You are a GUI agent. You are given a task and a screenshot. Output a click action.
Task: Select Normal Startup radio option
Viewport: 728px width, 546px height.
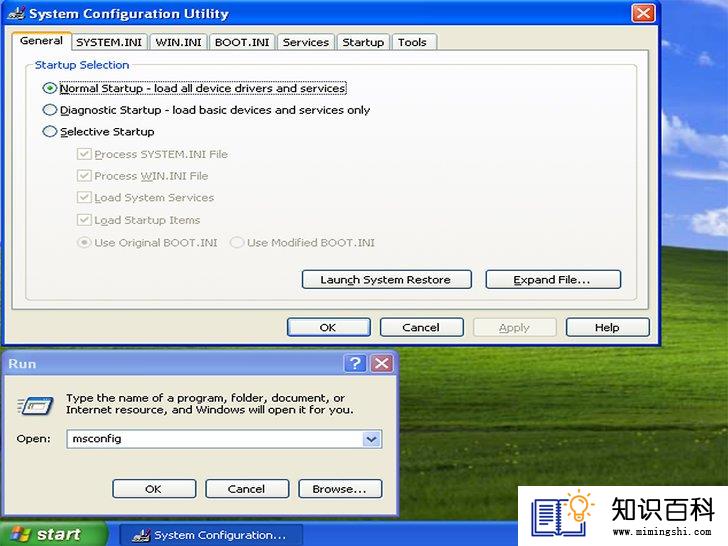(x=50, y=88)
